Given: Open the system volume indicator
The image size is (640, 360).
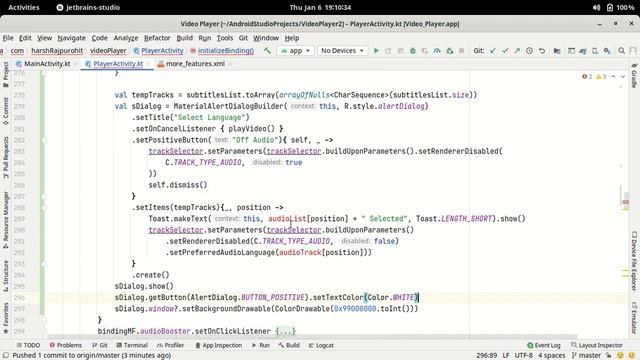Looking at the screenshot, I should pyautogui.click(x=596, y=7).
